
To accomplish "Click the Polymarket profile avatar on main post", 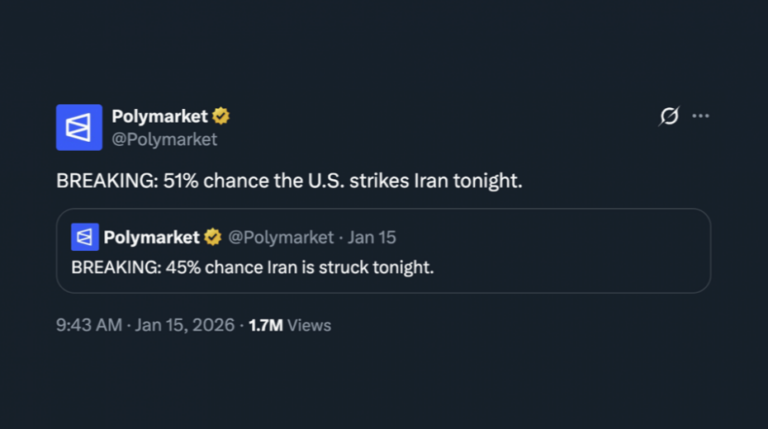I will pyautogui.click(x=79, y=127).
